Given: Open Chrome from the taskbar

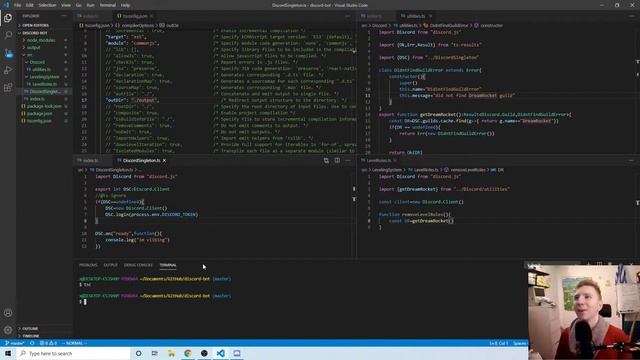Looking at the screenshot, I should coord(188,353).
